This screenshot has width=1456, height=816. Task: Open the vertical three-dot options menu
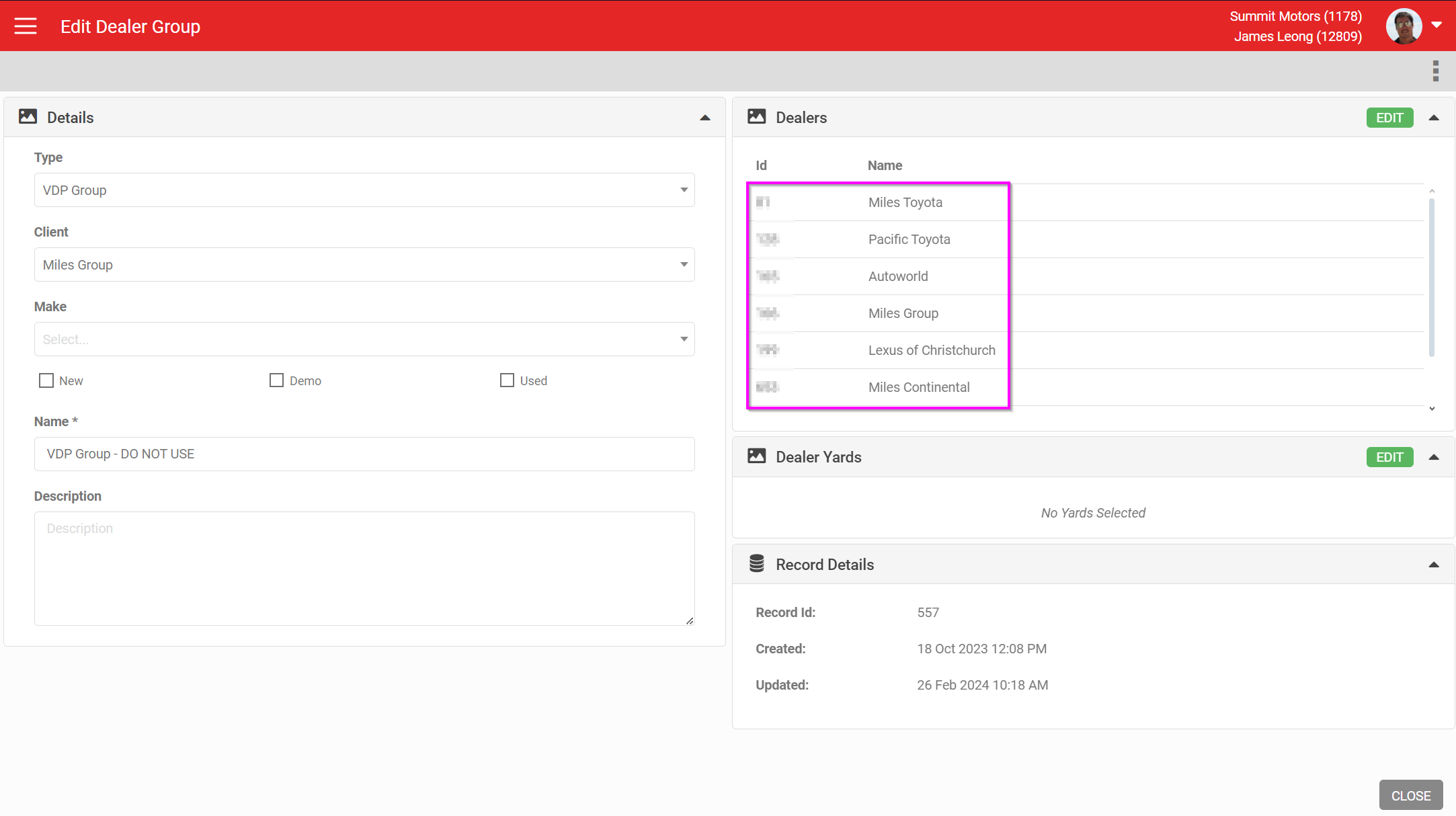[x=1435, y=71]
